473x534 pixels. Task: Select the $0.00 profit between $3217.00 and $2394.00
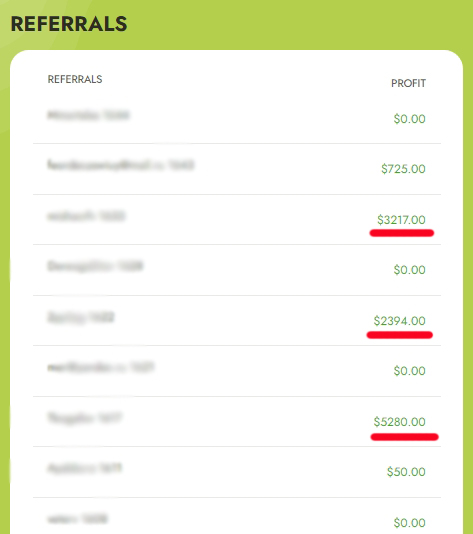tap(409, 270)
